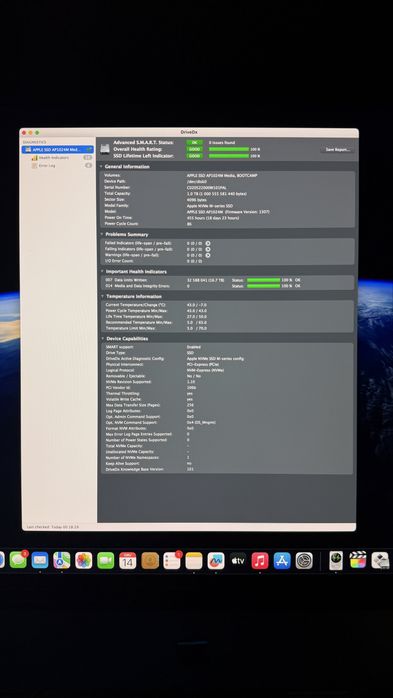Viewport: 393px width, 698px height.
Task: Click the Data Units Written status bar
Action: click(x=263, y=280)
